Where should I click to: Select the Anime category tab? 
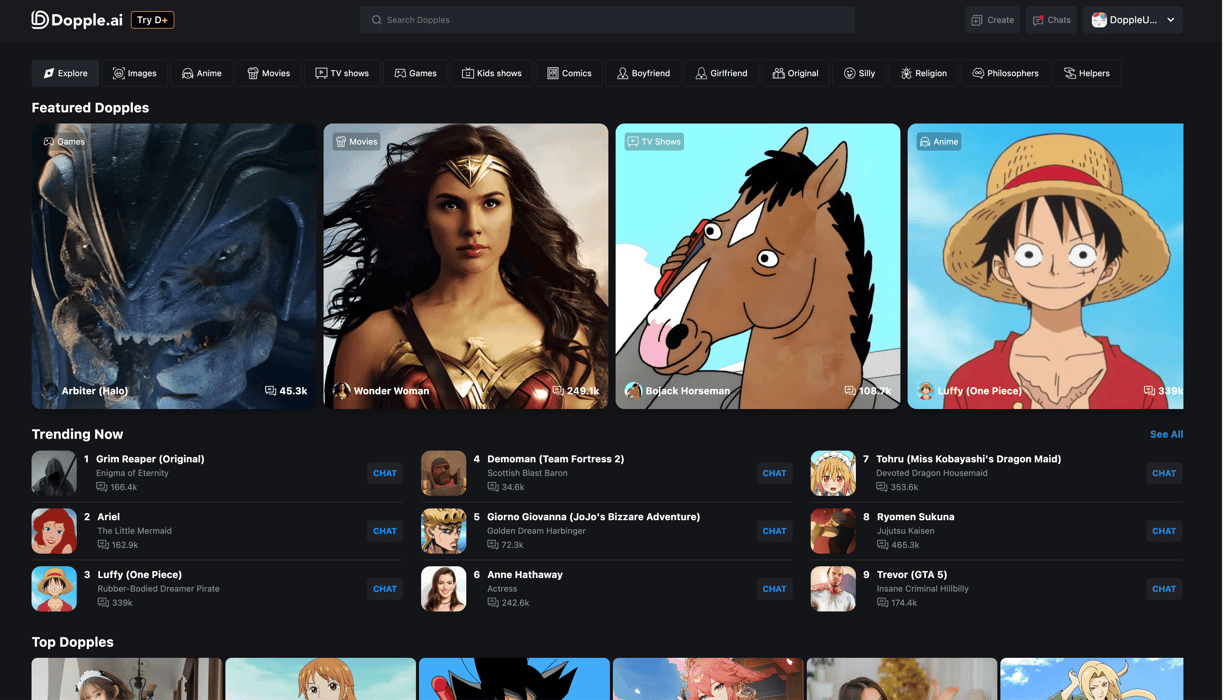pyautogui.click(x=202, y=73)
